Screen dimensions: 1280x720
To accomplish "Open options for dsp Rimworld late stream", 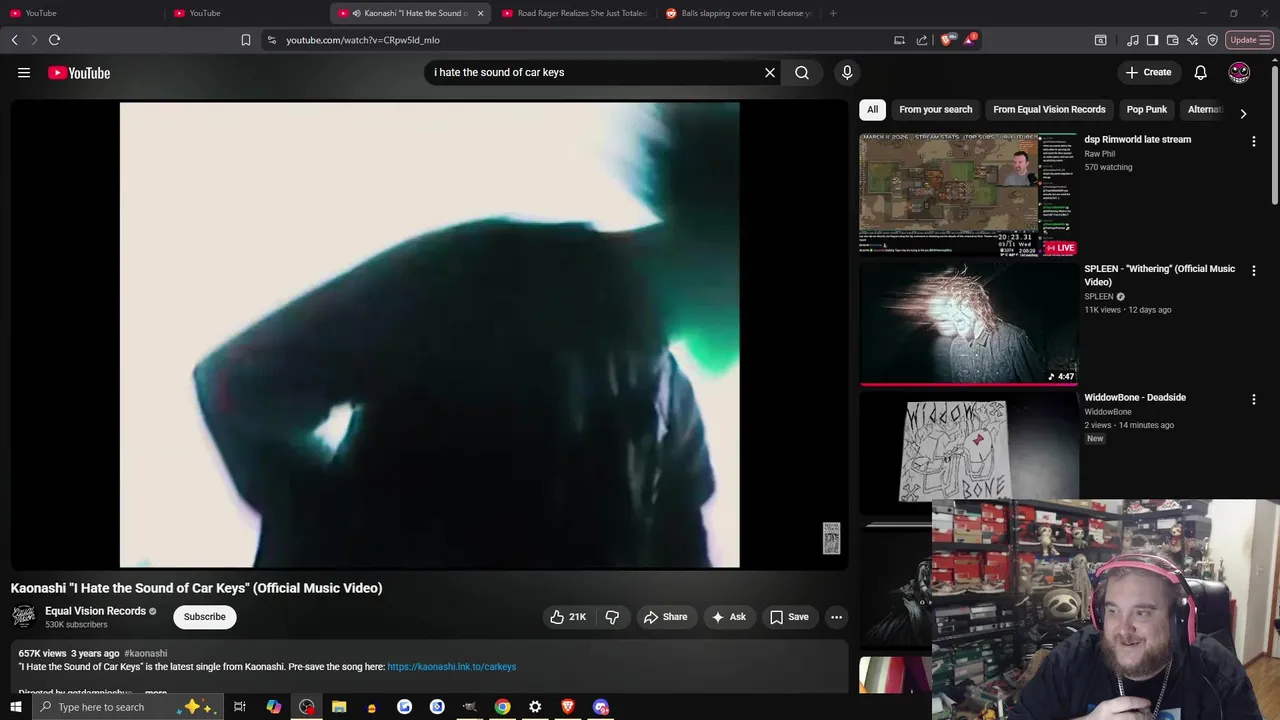I will click(1253, 142).
